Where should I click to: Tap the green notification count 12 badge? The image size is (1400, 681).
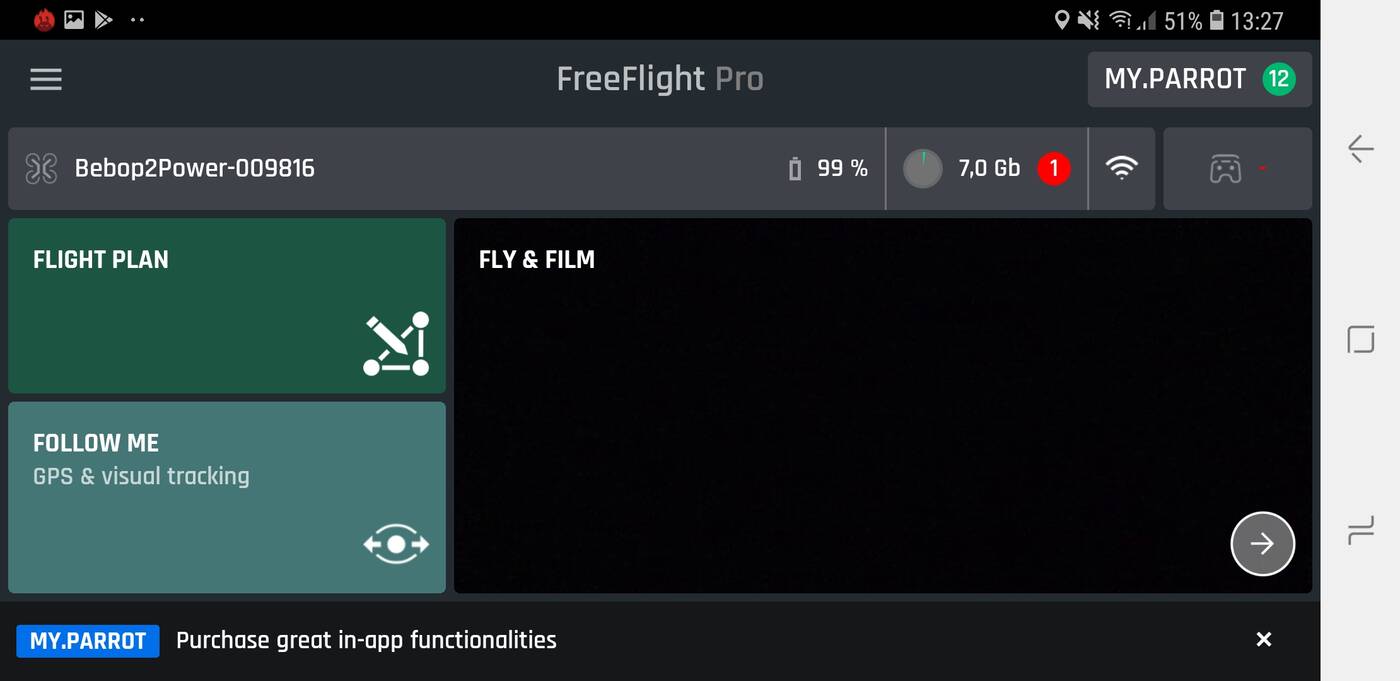[1278, 79]
